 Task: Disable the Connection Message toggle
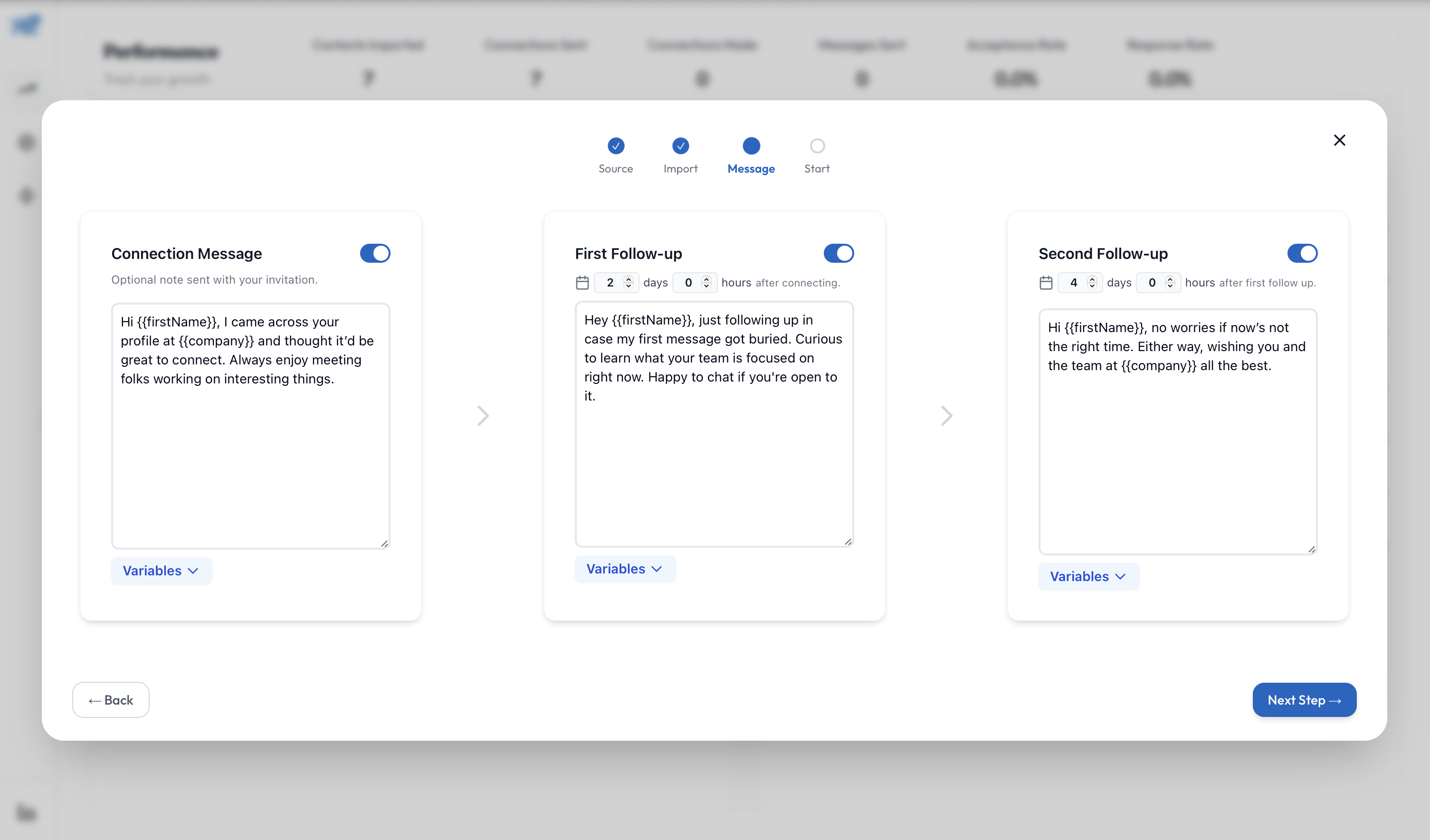375,253
